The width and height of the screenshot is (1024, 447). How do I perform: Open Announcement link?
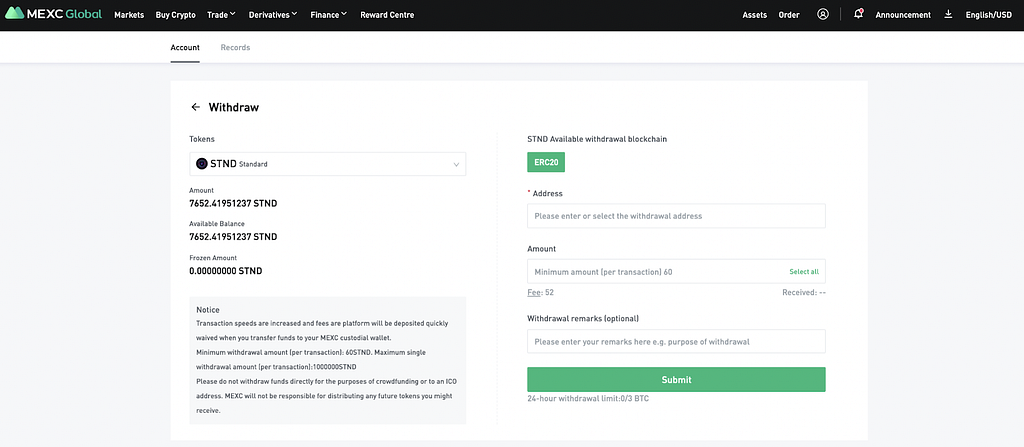coord(903,15)
